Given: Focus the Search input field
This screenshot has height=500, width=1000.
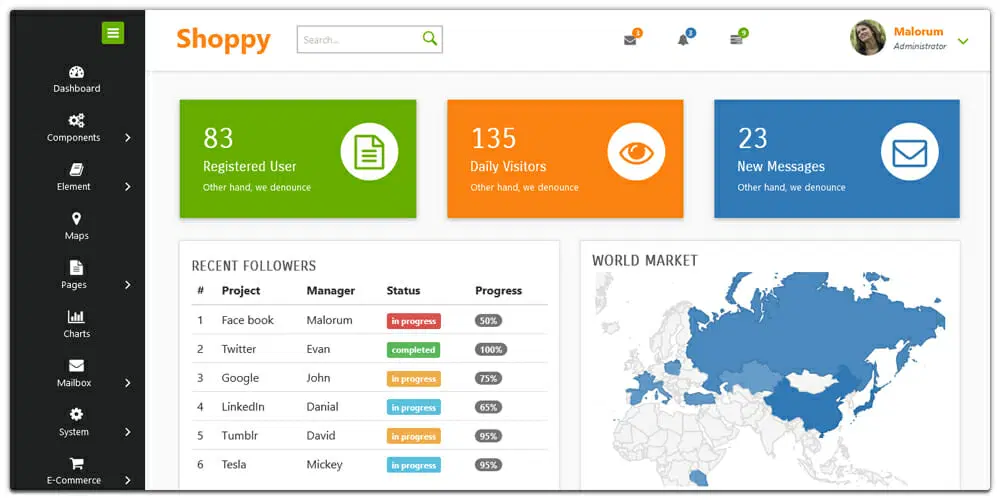Looking at the screenshot, I should (360, 40).
